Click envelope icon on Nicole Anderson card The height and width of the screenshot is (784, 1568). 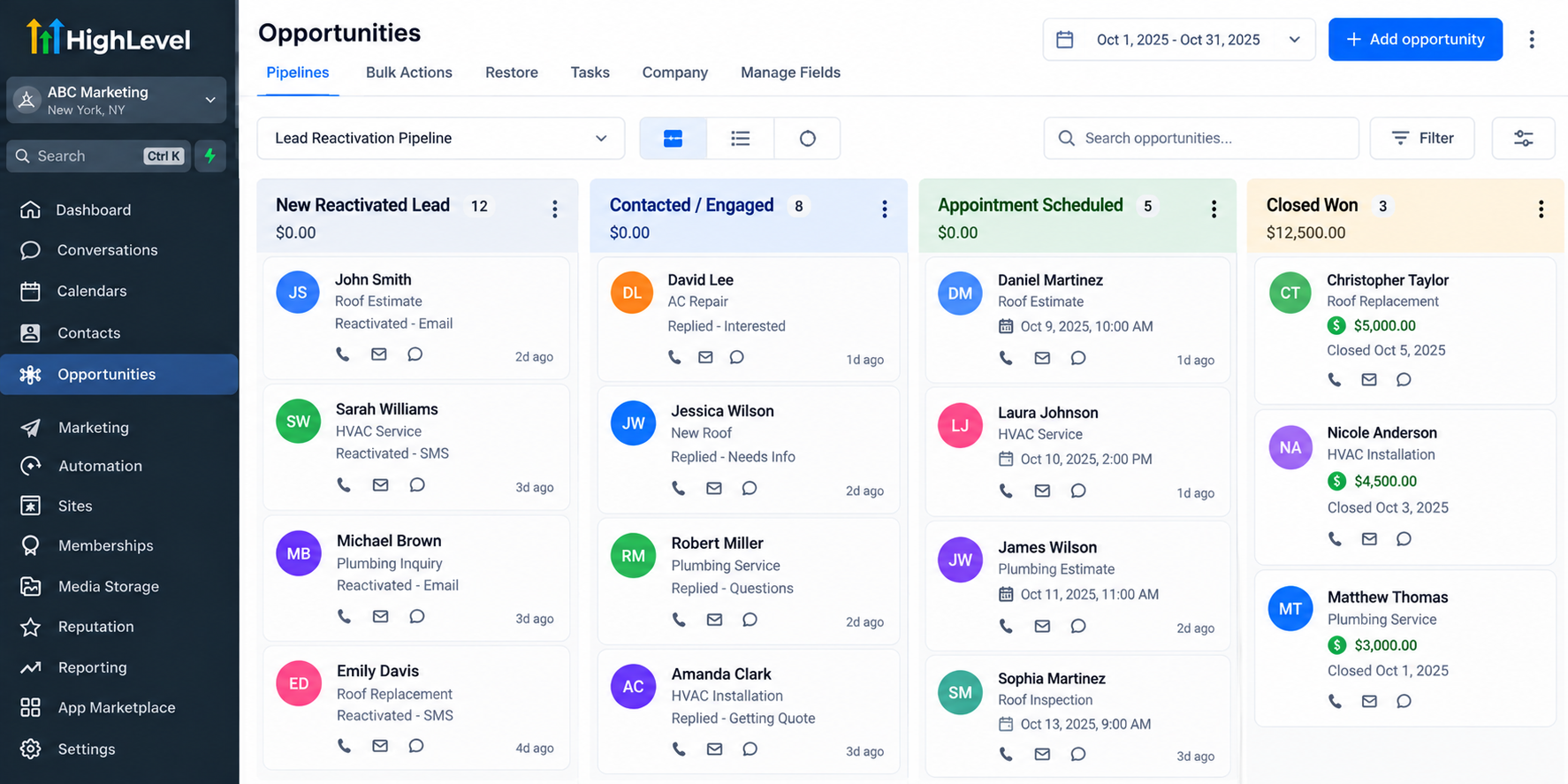(1369, 538)
